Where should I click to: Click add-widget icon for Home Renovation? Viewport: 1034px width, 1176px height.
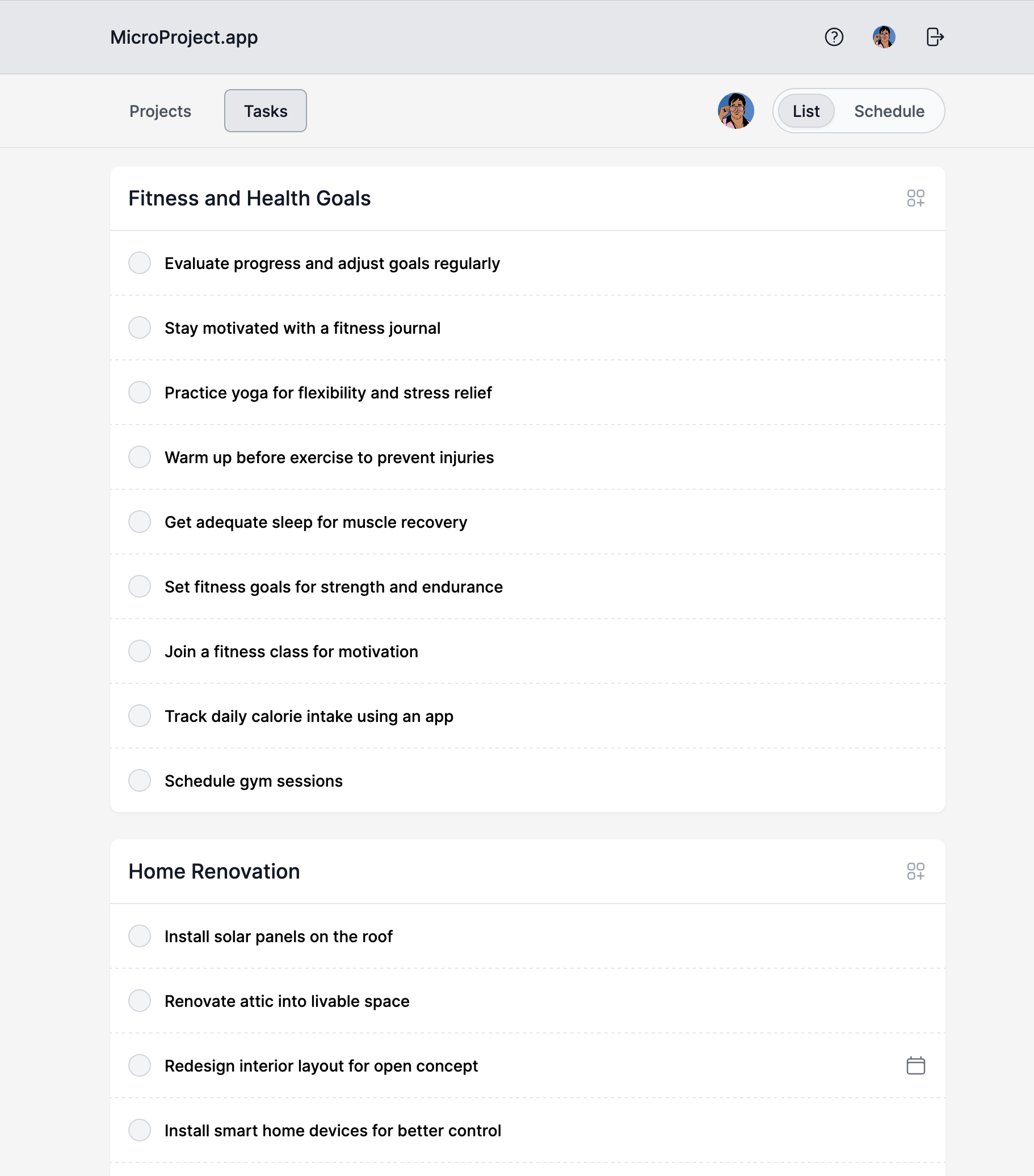[915, 872]
